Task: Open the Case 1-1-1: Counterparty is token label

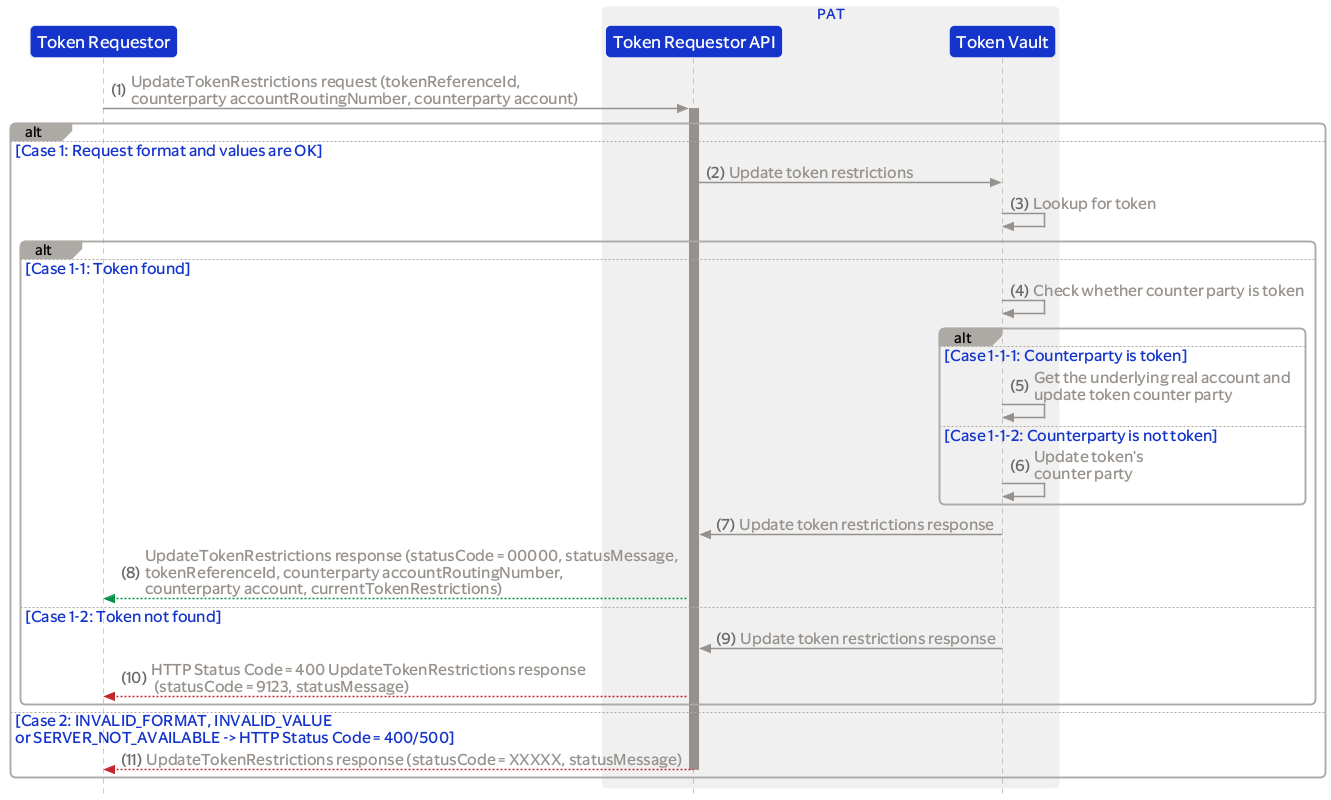Action: (x=1065, y=355)
